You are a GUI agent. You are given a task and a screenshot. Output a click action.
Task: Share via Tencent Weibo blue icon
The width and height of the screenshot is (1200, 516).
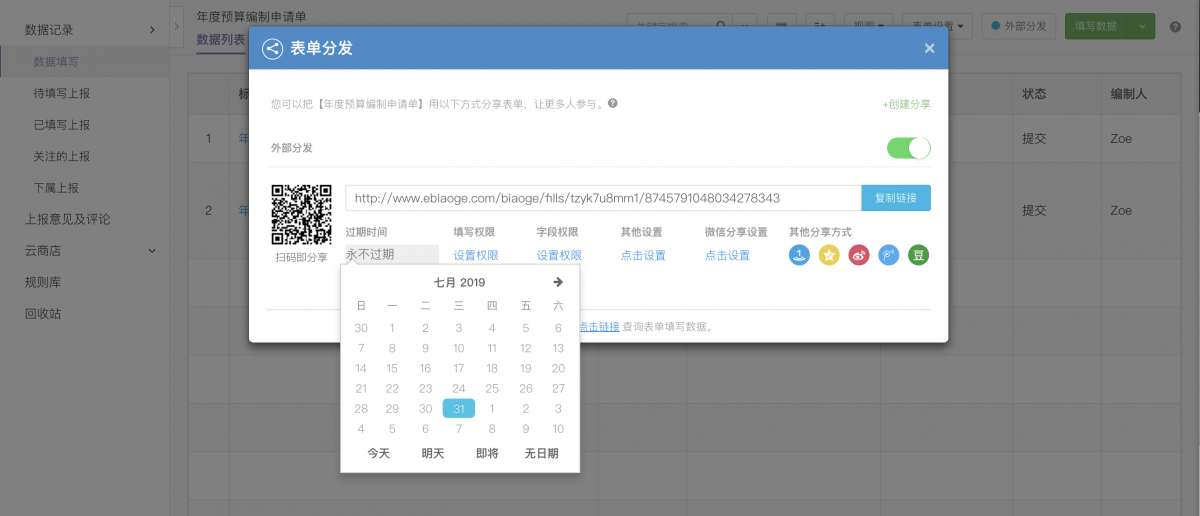(889, 255)
